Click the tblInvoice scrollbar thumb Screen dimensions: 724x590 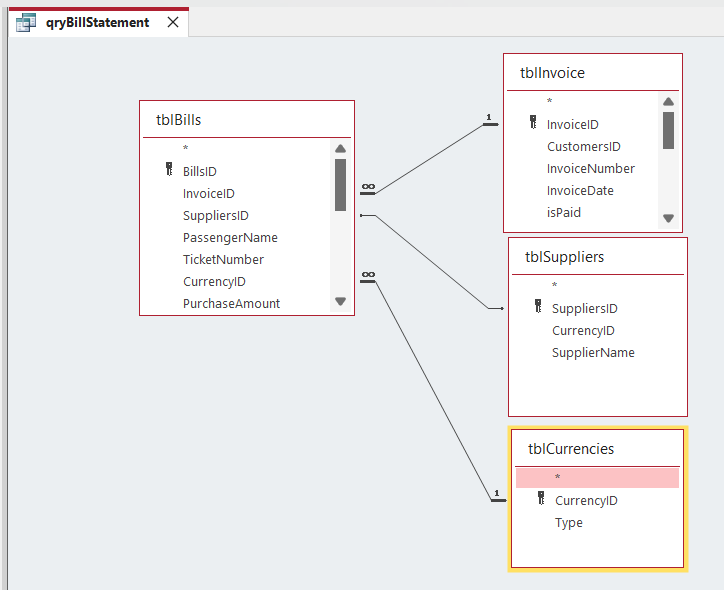pos(668,130)
